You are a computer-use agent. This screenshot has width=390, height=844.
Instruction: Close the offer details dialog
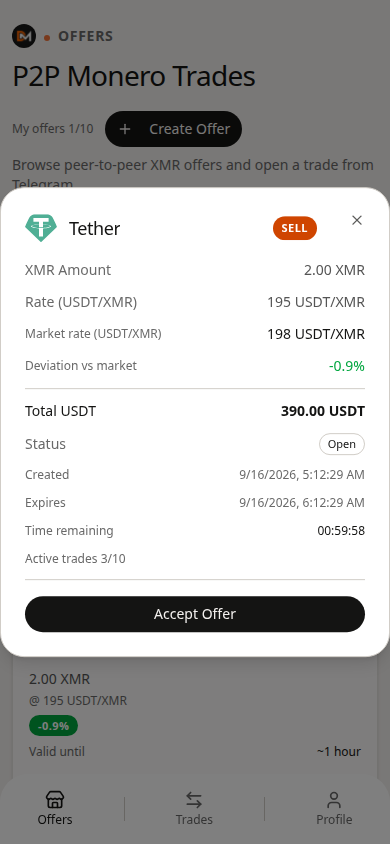[357, 220]
